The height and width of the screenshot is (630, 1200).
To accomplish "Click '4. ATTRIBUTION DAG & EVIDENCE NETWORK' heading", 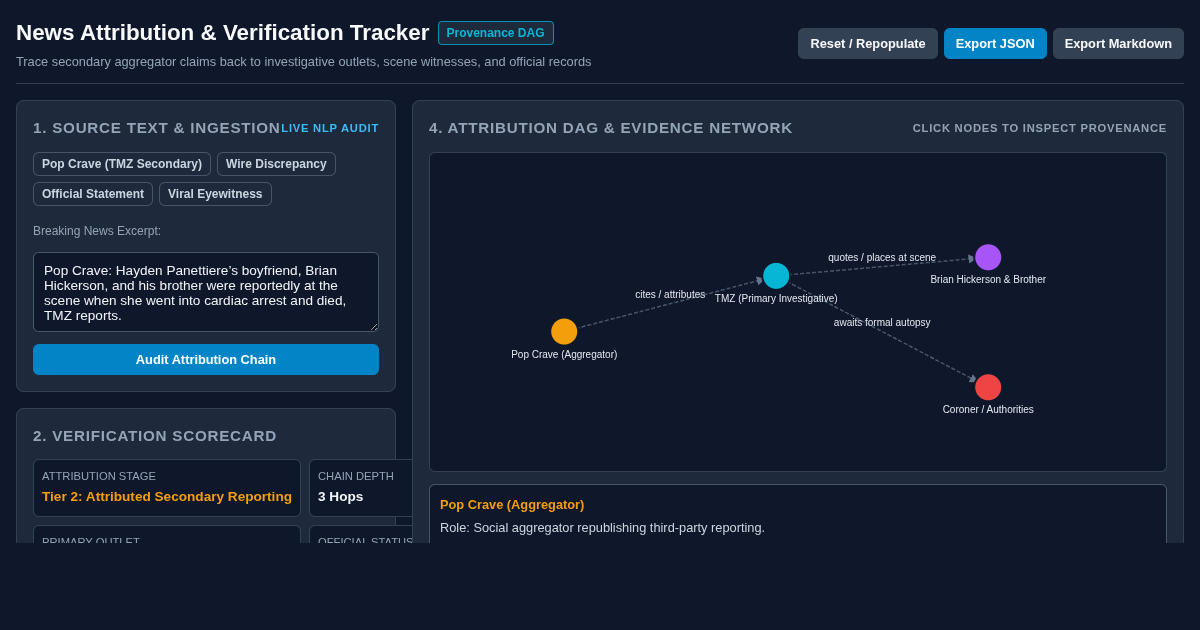I will pyautogui.click(x=611, y=128).
